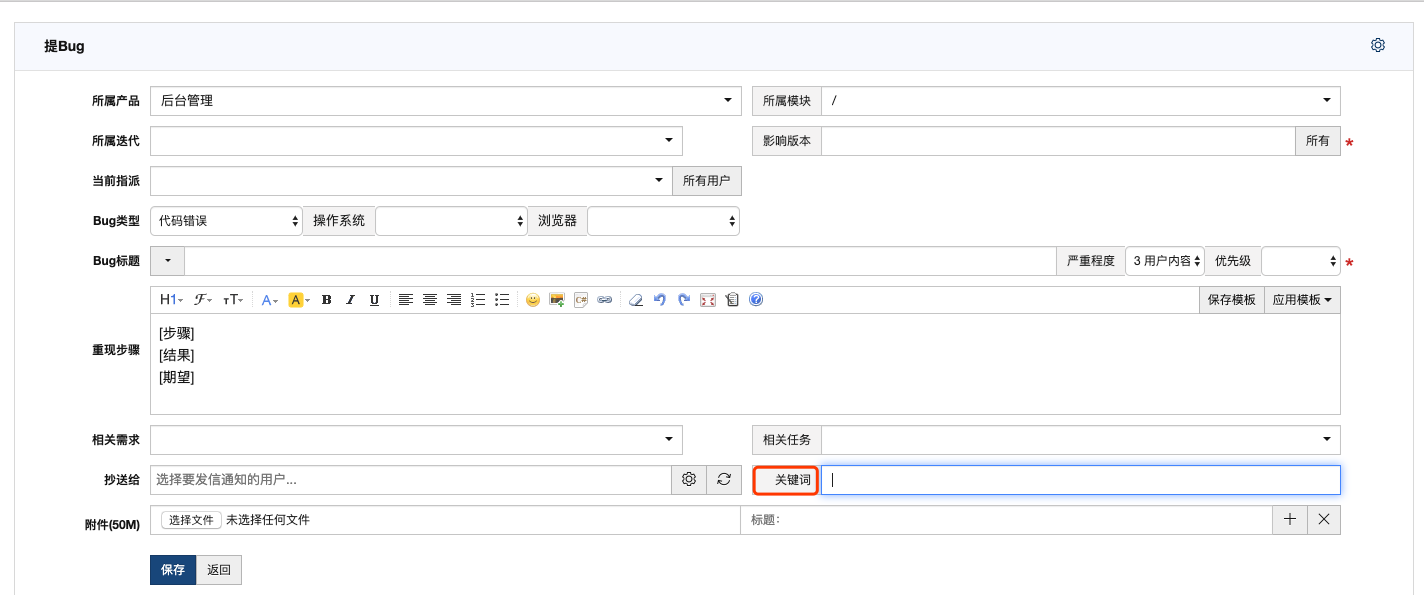The height and width of the screenshot is (595, 1424).
Task: Open the font family menu
Action: pyautogui.click(x=202, y=300)
